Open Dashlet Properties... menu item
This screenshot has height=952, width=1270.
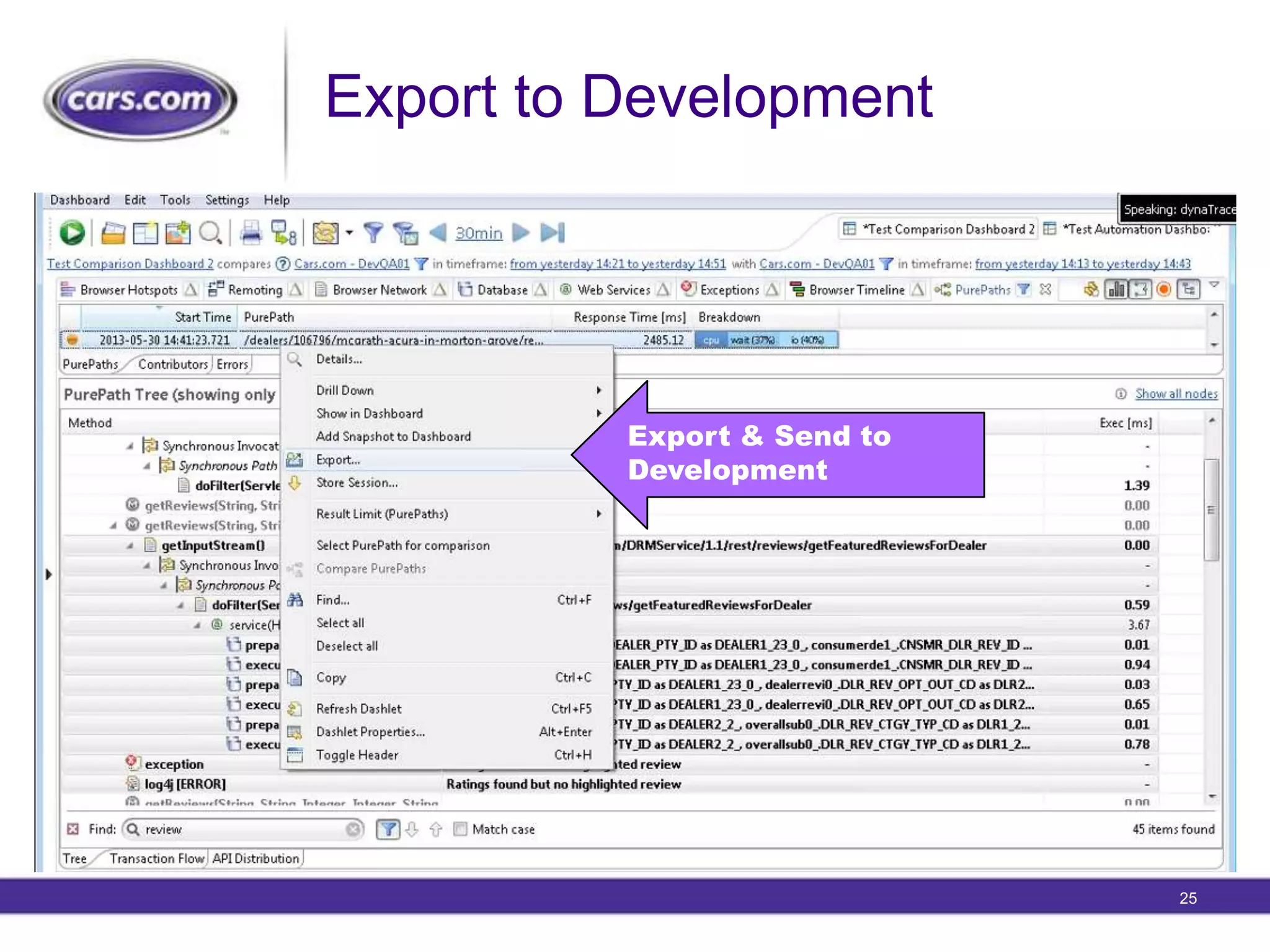[446, 732]
